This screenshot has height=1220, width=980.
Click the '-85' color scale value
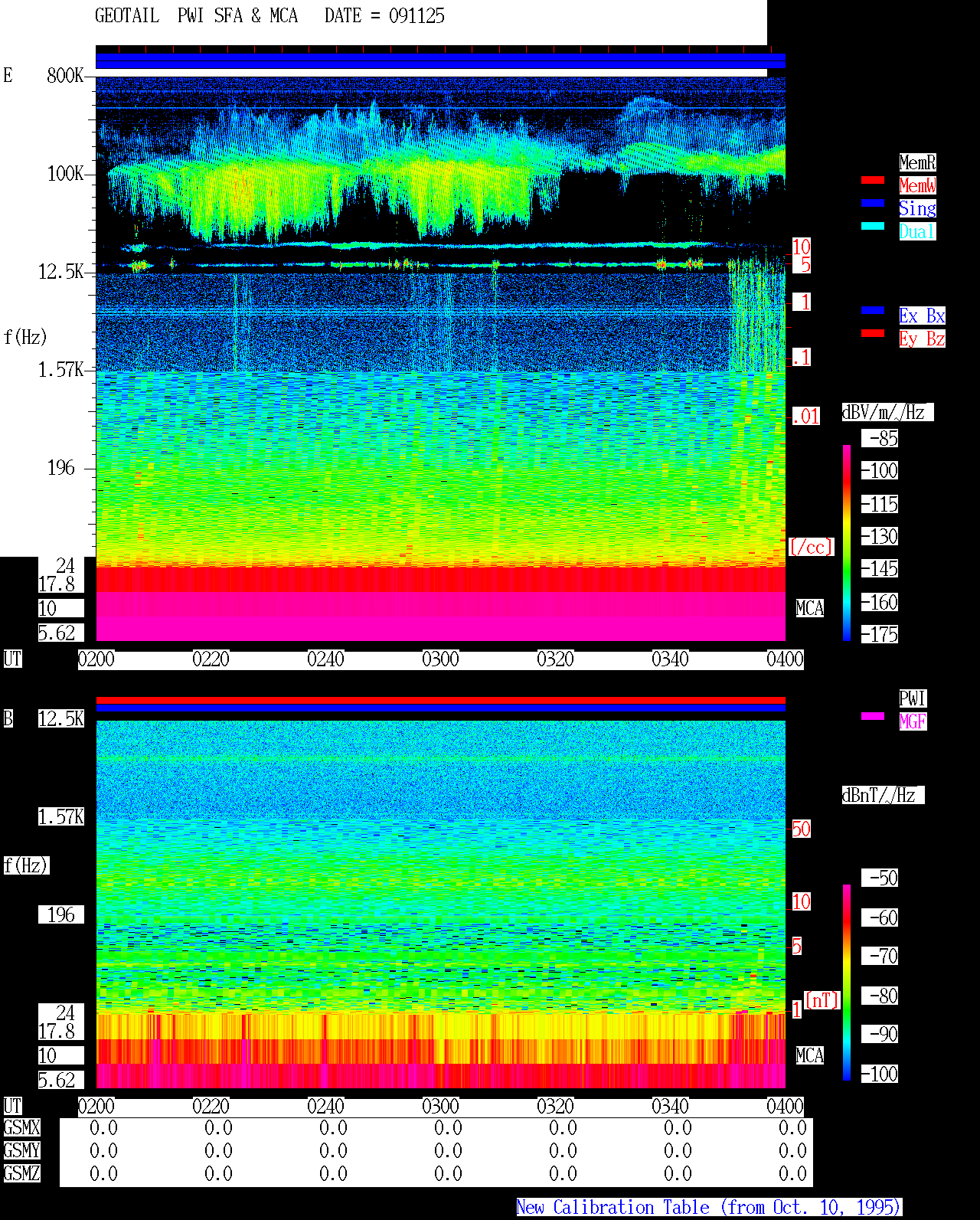coord(880,438)
